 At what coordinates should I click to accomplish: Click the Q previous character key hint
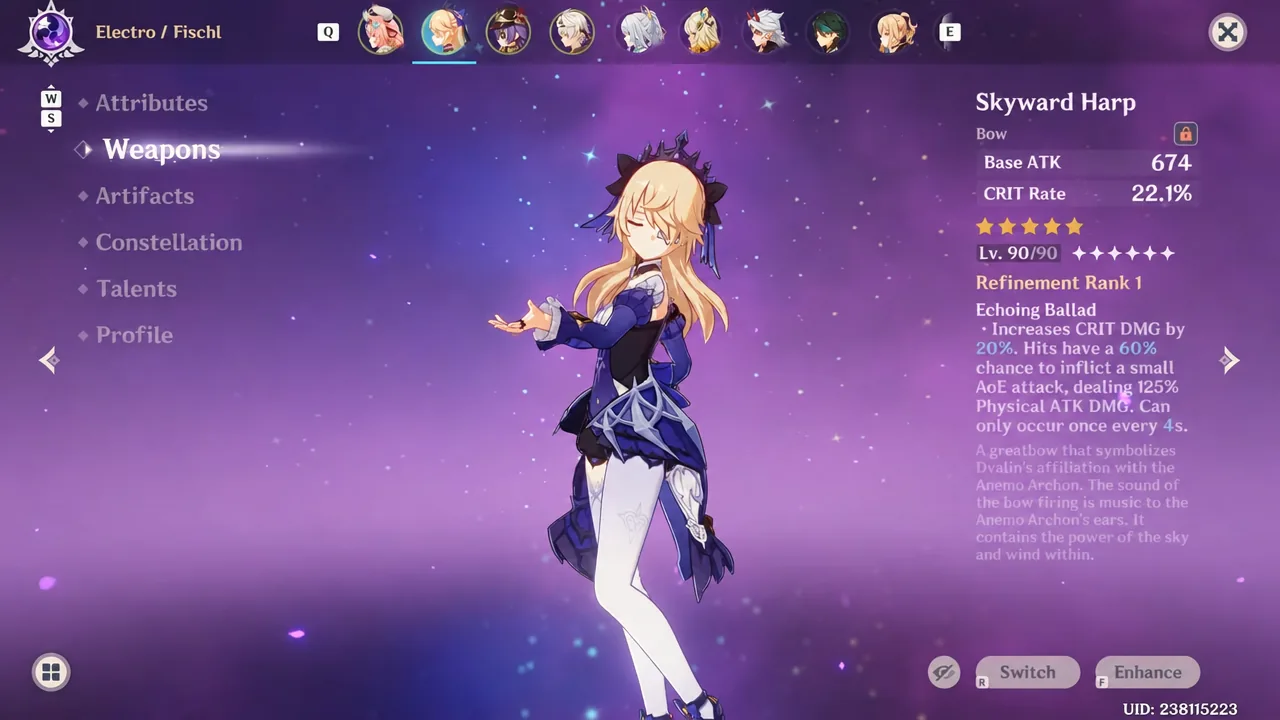coord(328,32)
